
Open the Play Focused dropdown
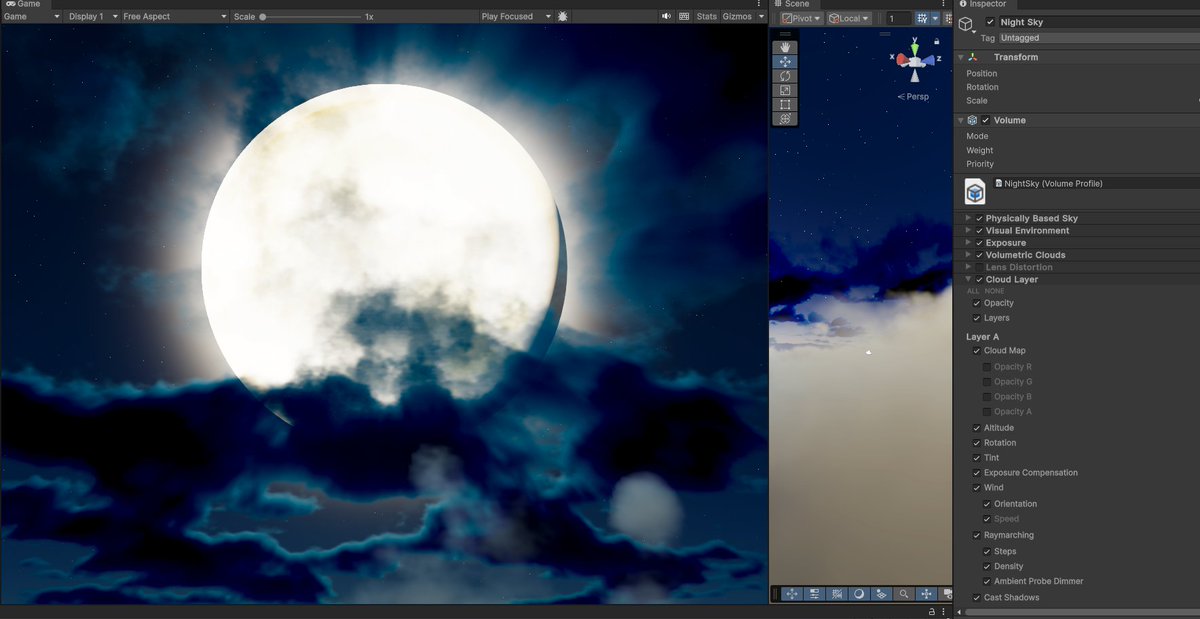click(x=516, y=17)
